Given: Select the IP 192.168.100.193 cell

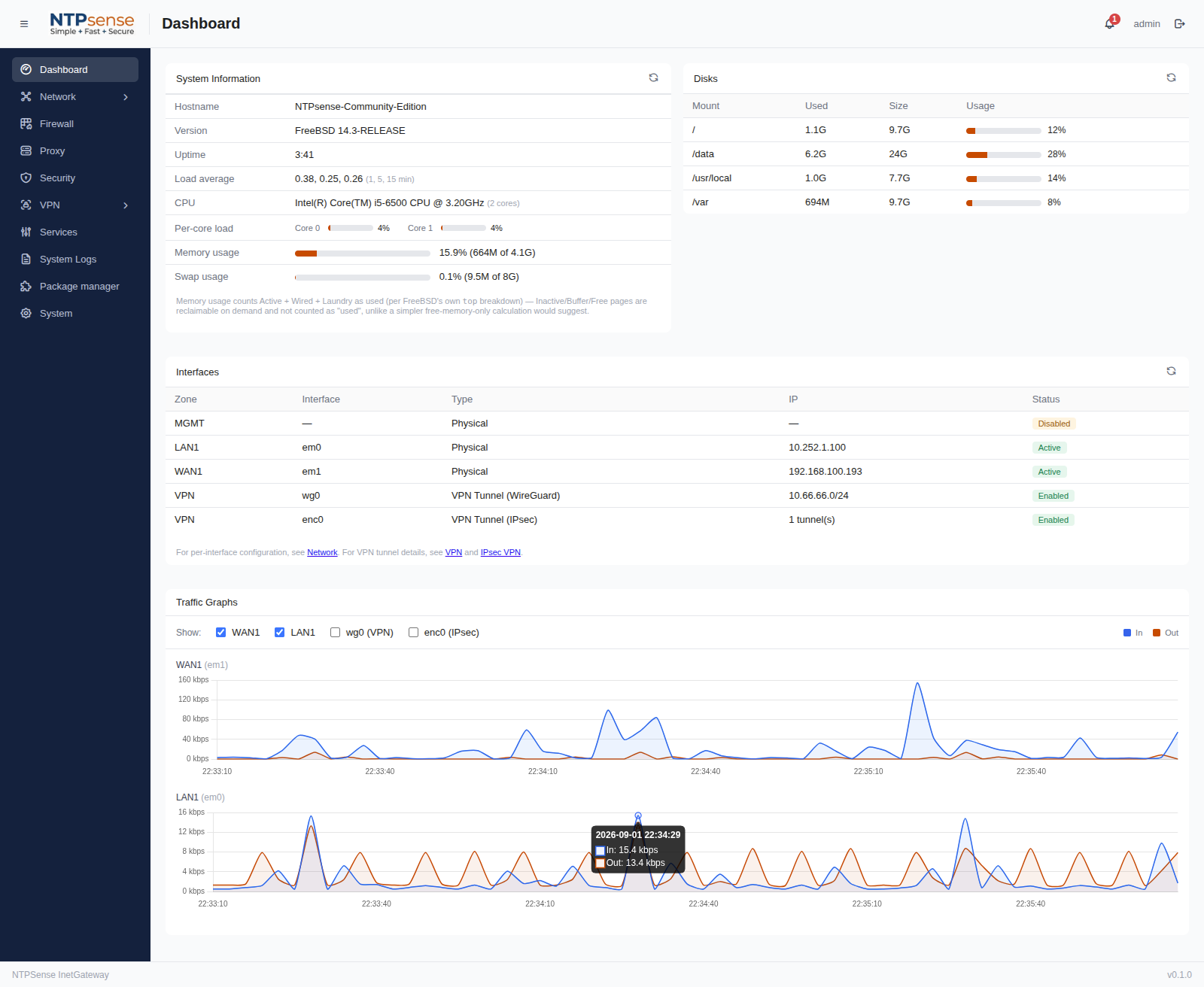Looking at the screenshot, I should click(x=825, y=472).
